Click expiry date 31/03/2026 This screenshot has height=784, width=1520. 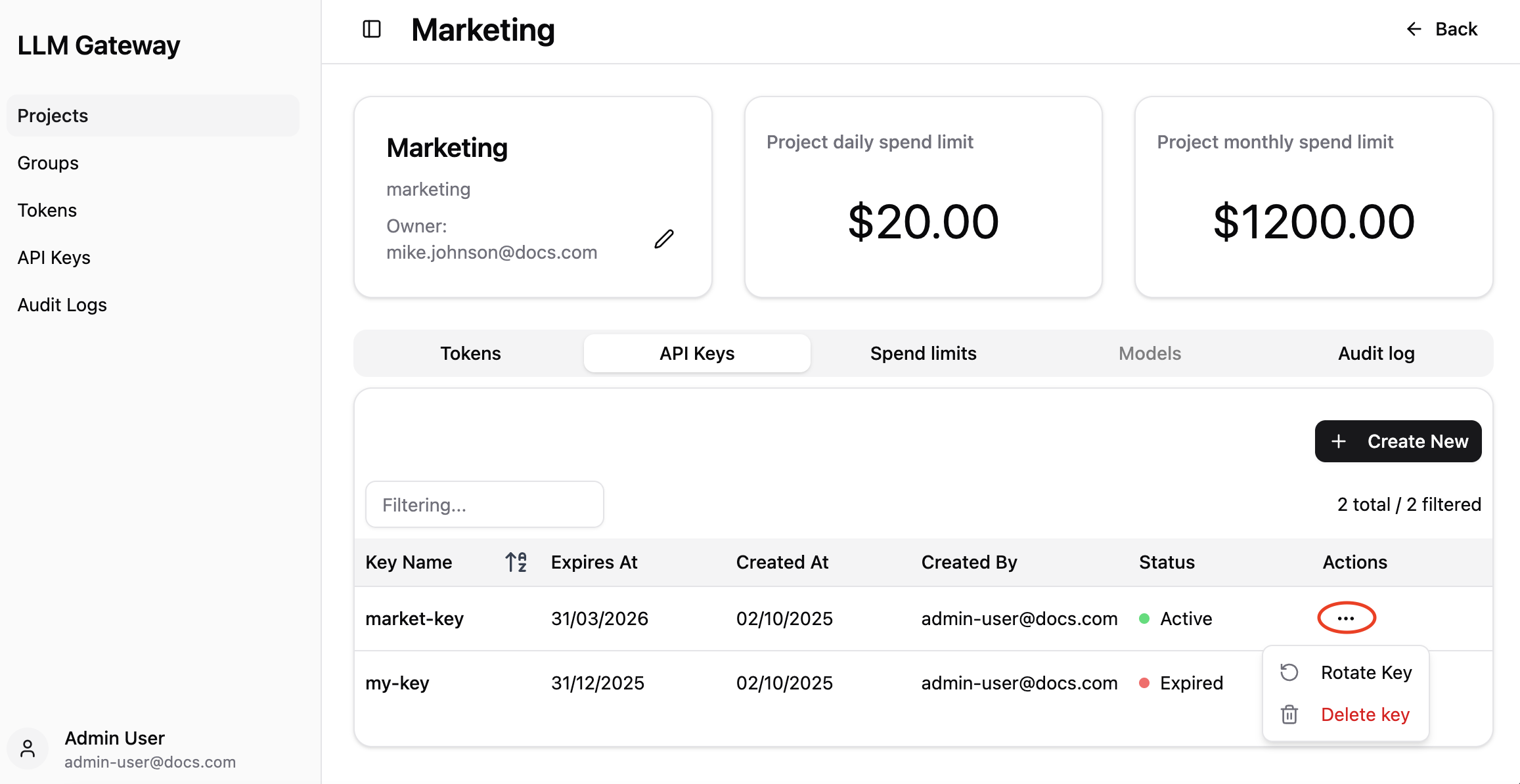click(x=600, y=619)
